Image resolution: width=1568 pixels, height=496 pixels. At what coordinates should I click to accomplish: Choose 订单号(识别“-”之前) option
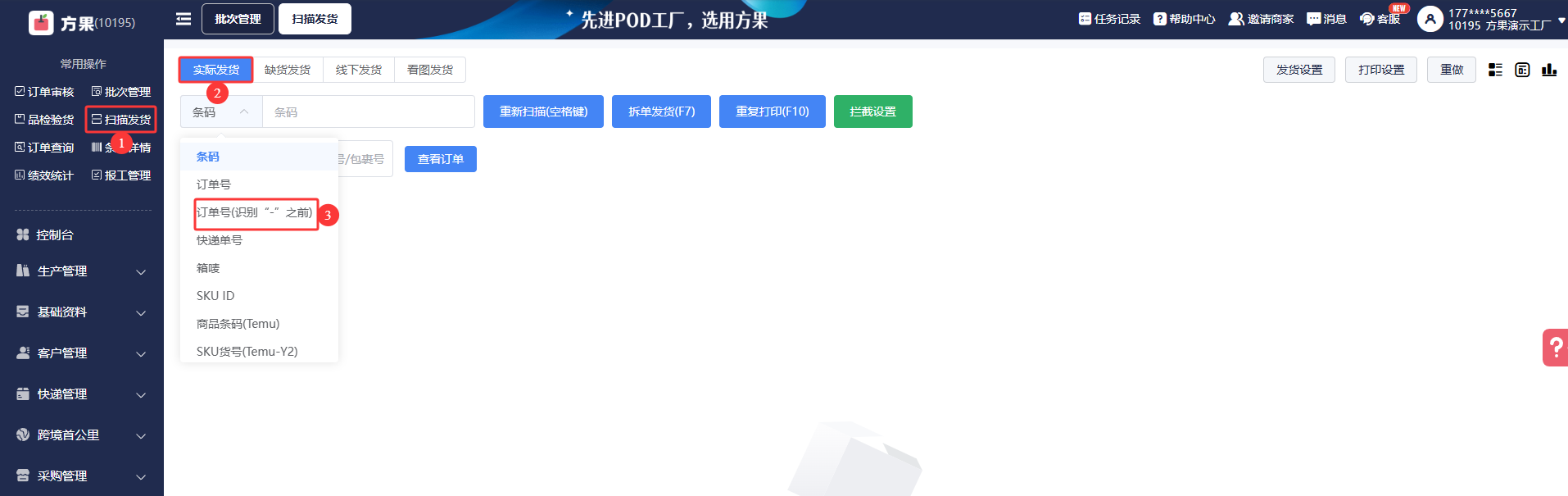[259, 212]
